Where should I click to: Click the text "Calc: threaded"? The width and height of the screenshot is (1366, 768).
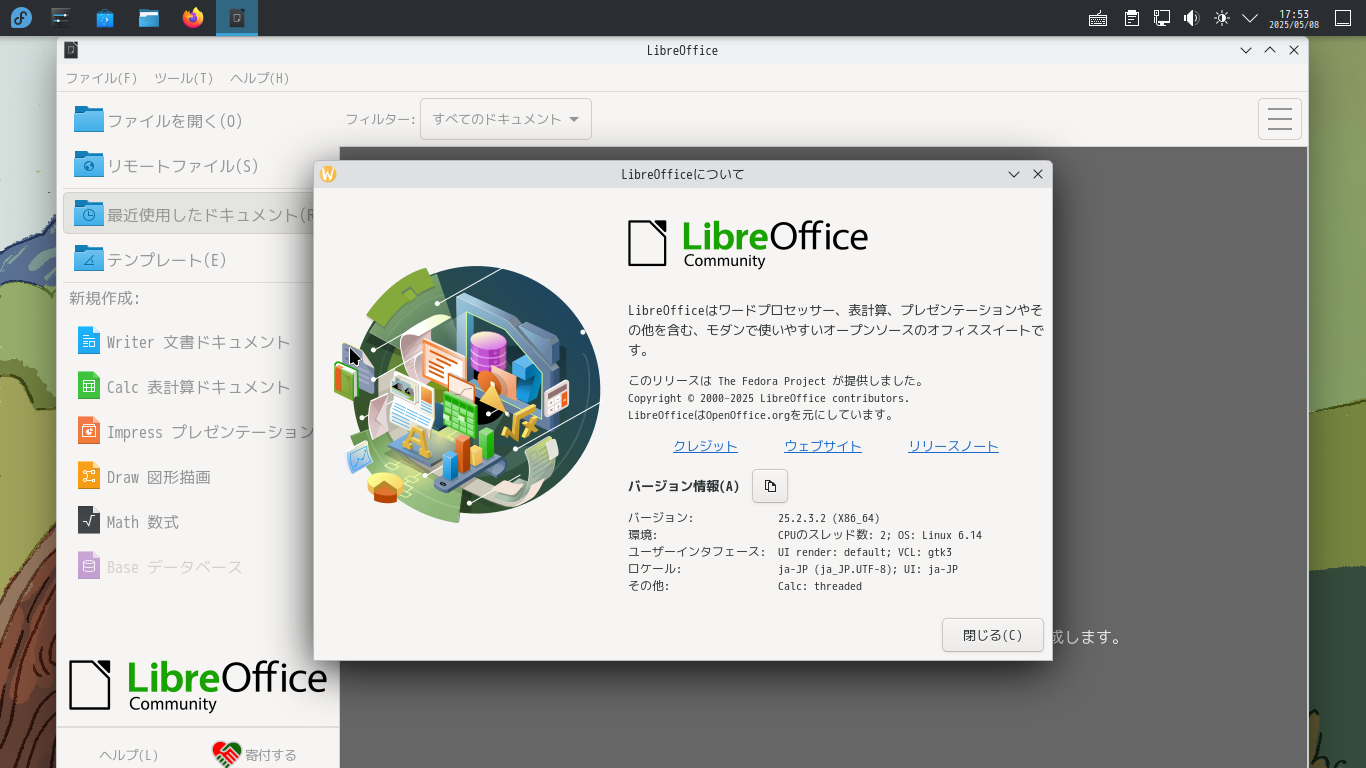pyautogui.click(x=820, y=586)
